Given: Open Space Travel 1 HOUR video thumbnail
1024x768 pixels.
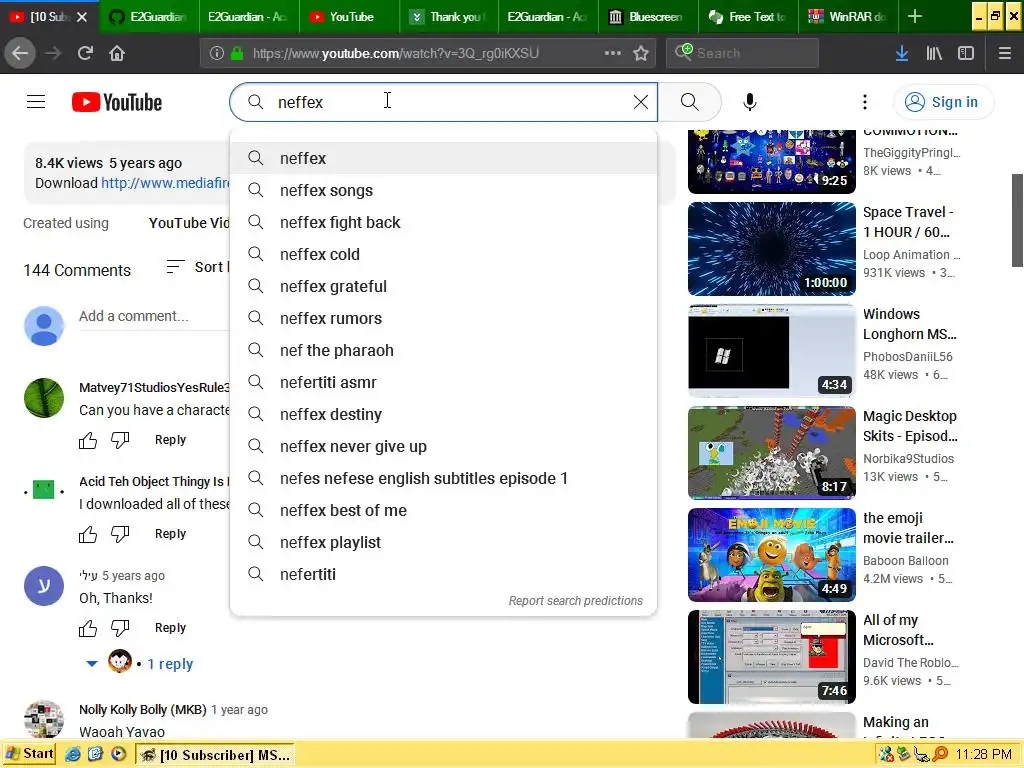Looking at the screenshot, I should 772,249.
